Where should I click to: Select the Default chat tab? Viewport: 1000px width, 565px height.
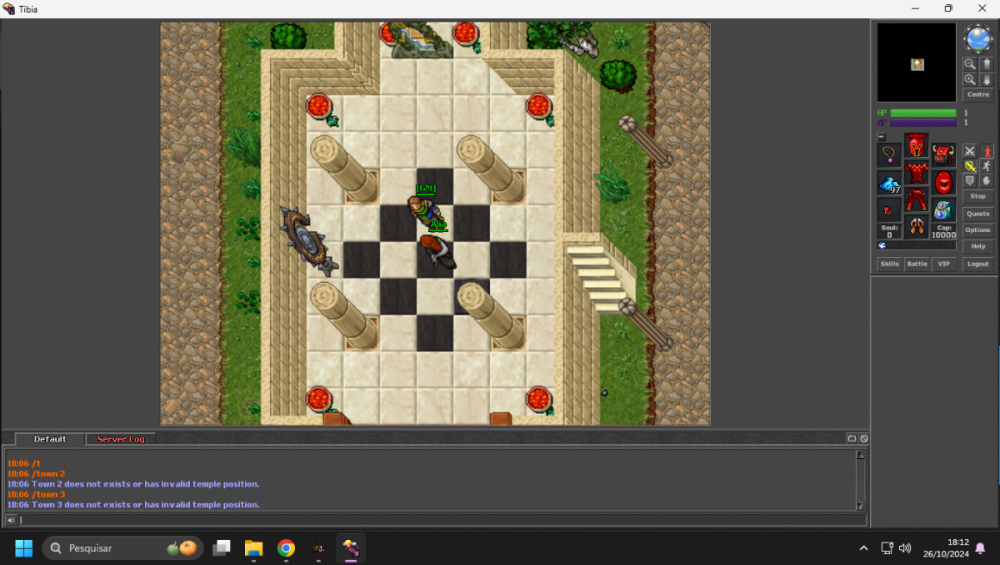[x=50, y=439]
